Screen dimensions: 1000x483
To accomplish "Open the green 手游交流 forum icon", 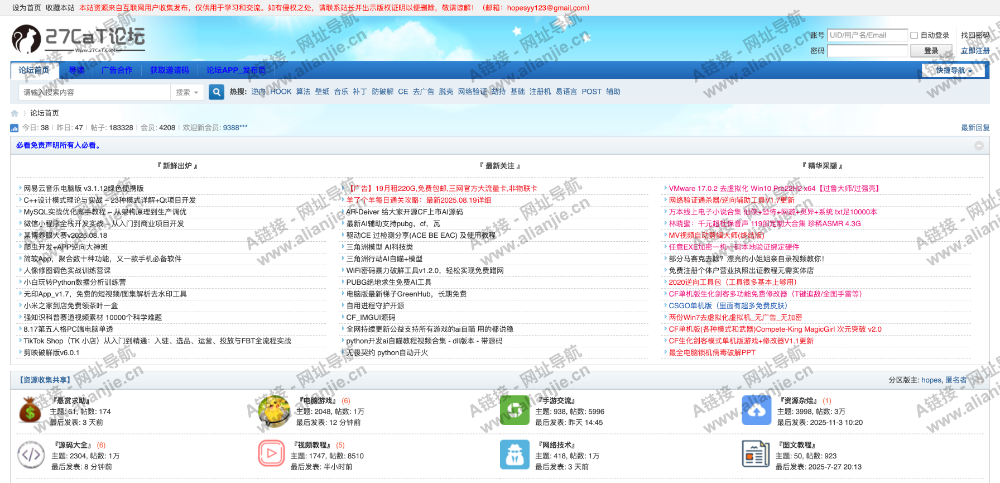I will [516, 410].
